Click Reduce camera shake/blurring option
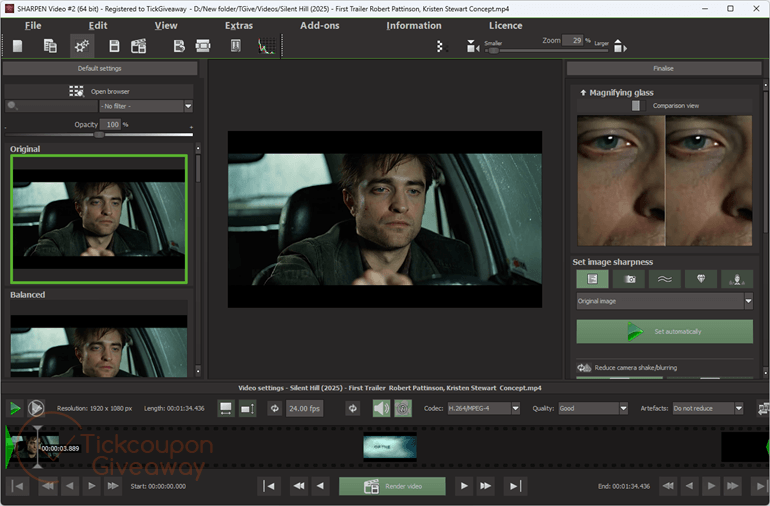The image size is (770, 506). (x=635, y=367)
